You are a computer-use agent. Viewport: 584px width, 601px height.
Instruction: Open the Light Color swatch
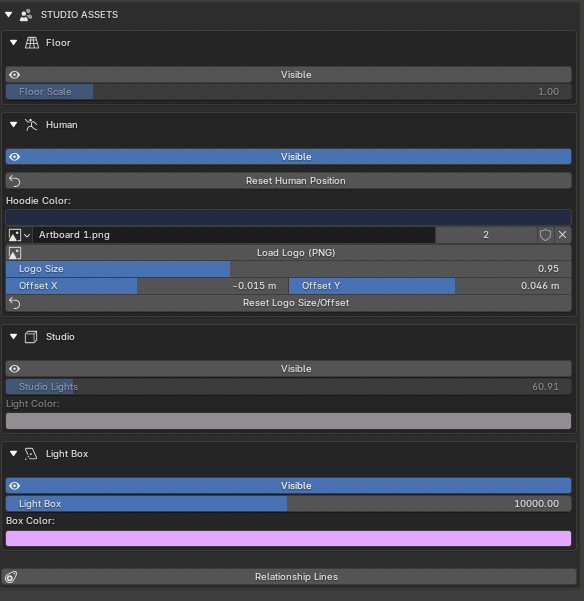289,421
